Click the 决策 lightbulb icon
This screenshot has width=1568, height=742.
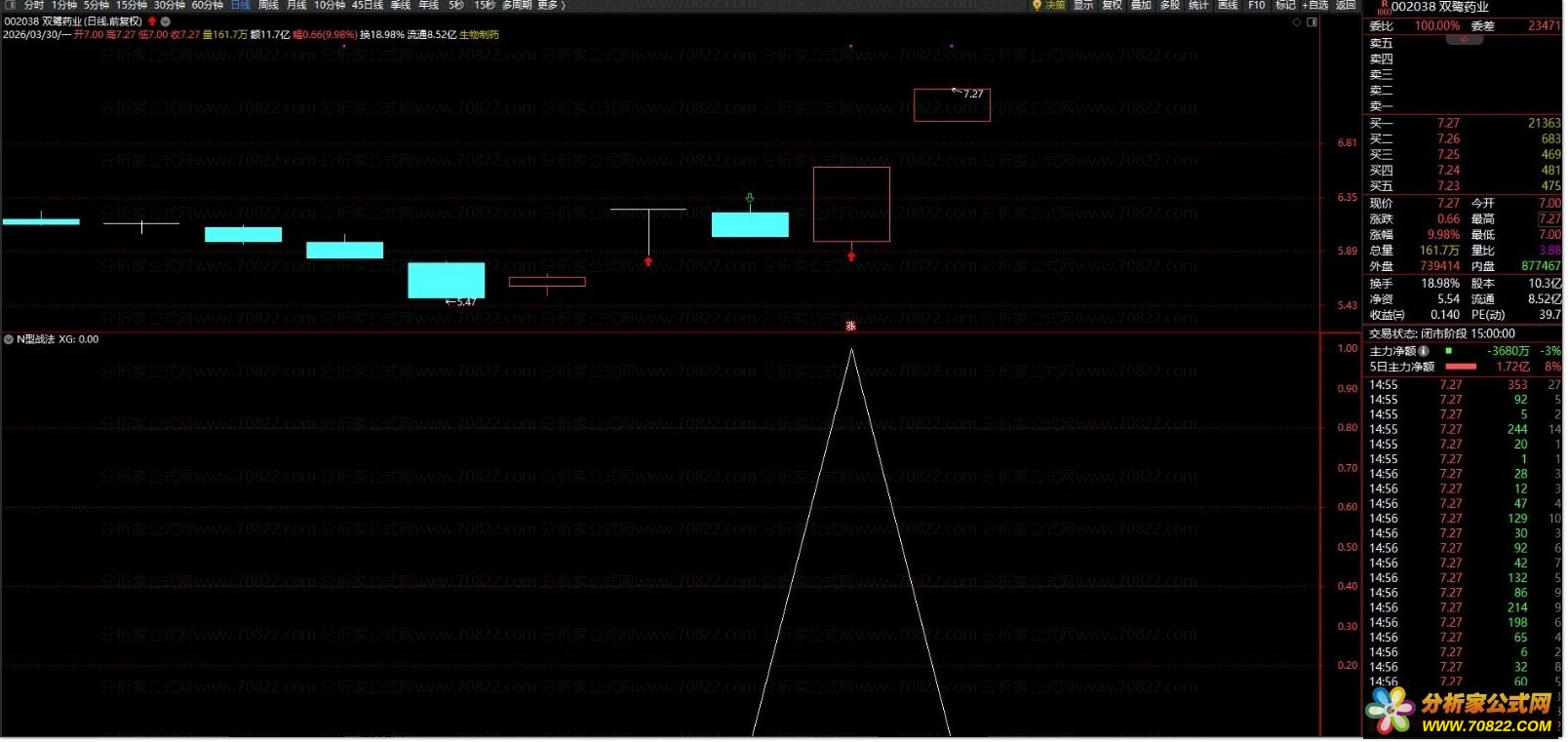pos(1037,6)
